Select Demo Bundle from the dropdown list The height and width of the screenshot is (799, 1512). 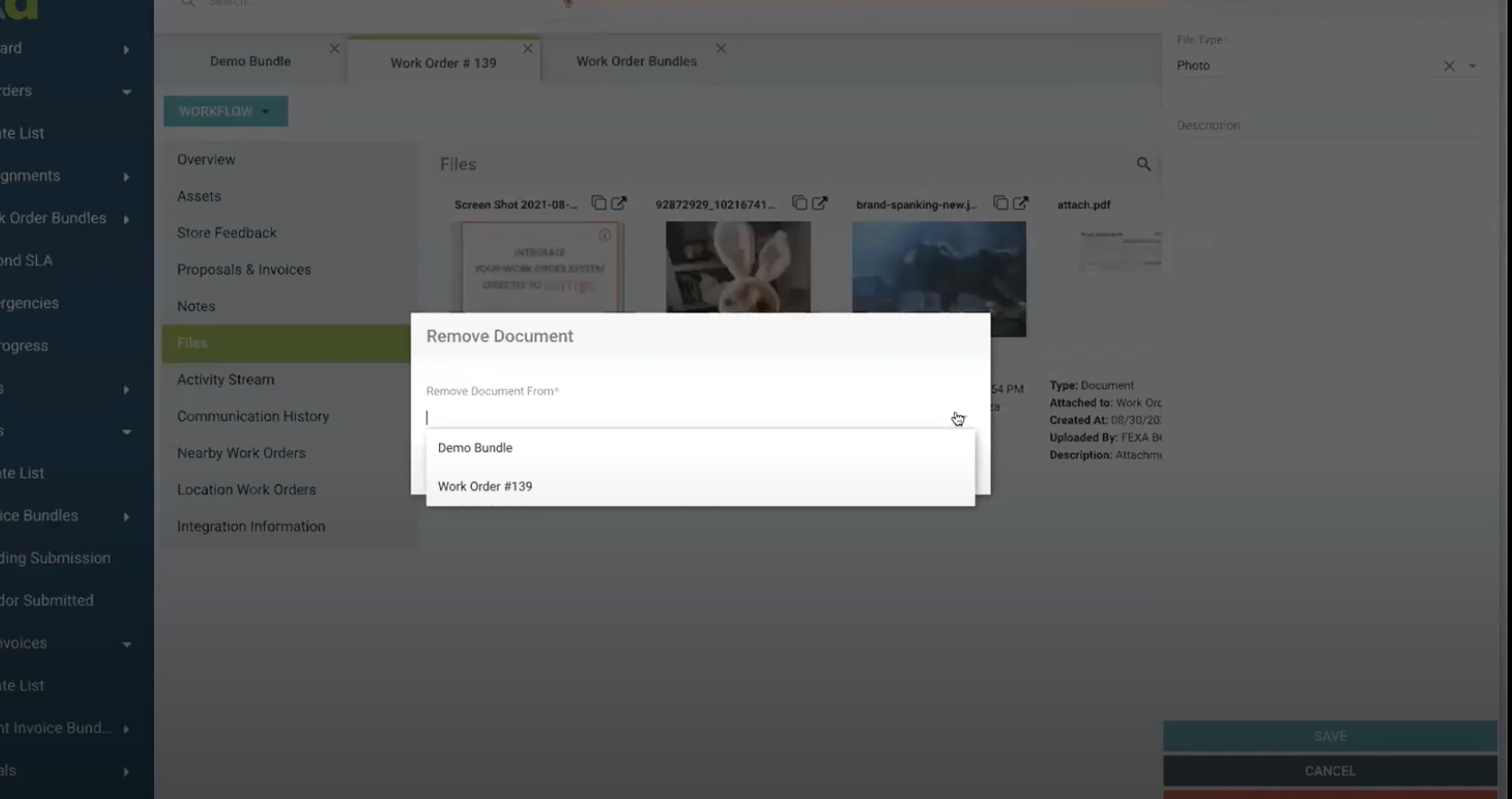pyautogui.click(x=475, y=448)
